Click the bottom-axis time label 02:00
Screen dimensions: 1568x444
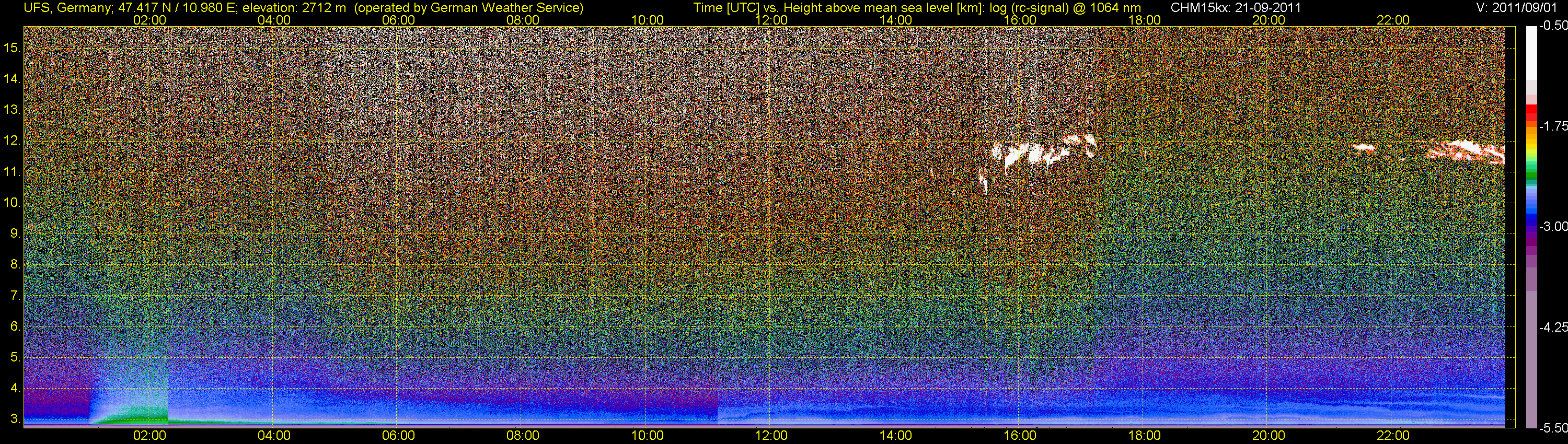click(149, 436)
